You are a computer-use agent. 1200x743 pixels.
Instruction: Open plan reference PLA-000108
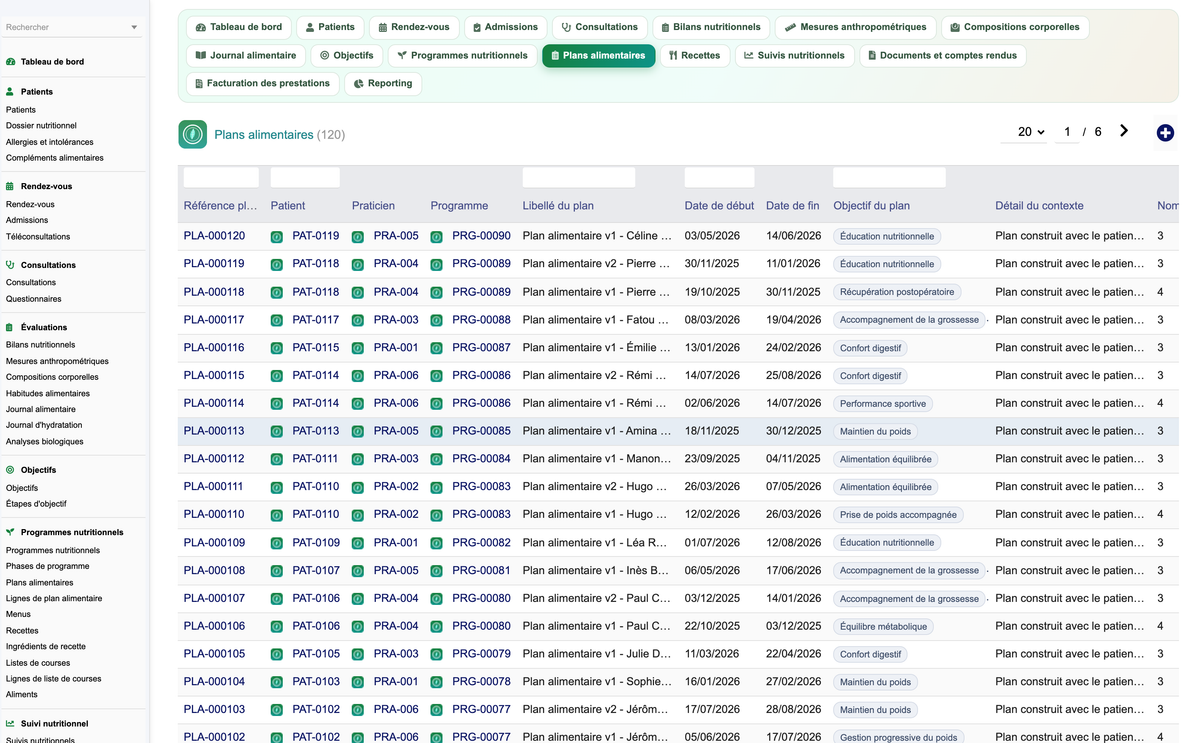[214, 571]
